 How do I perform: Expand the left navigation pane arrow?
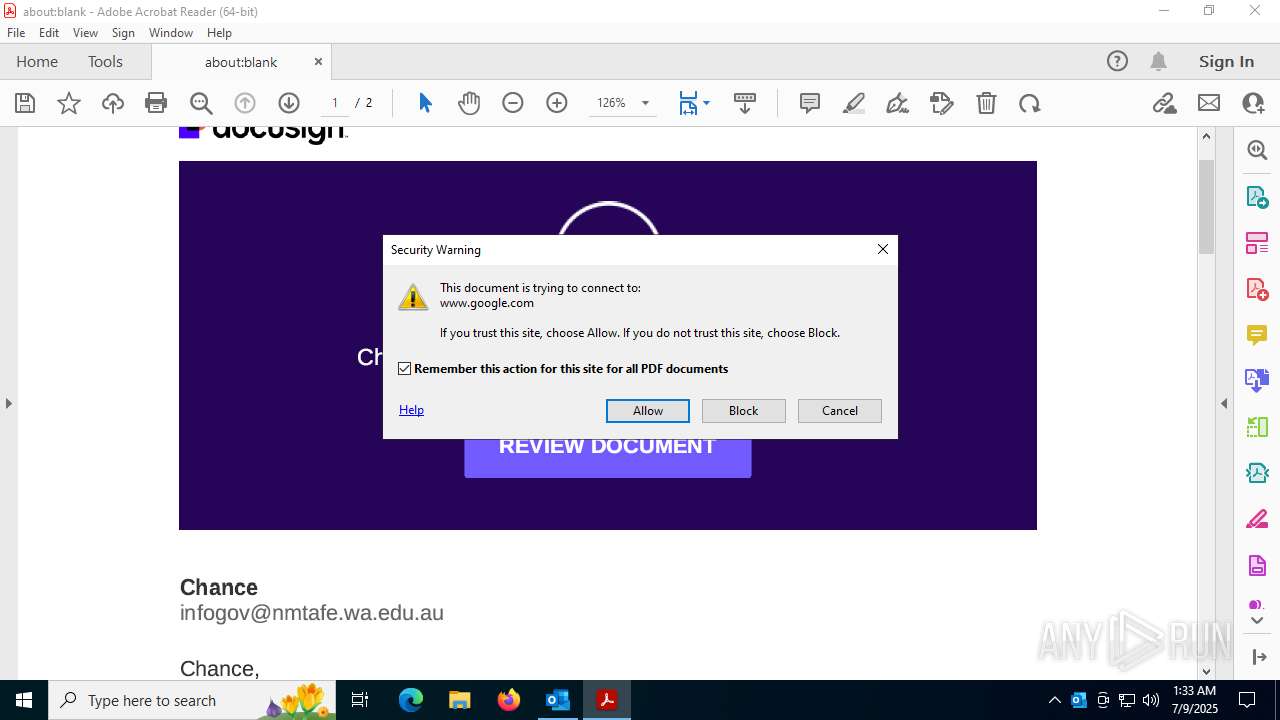(x=8, y=403)
